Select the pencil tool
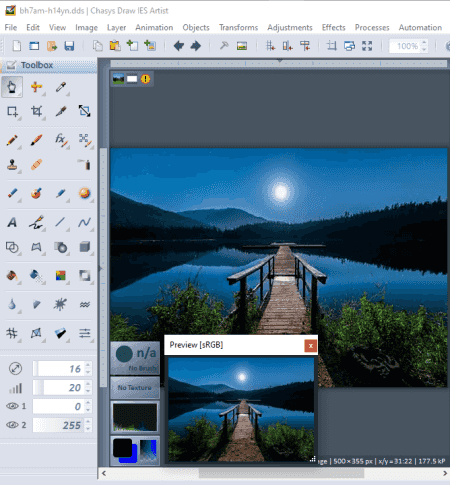450x485 pixels. [x=12, y=140]
